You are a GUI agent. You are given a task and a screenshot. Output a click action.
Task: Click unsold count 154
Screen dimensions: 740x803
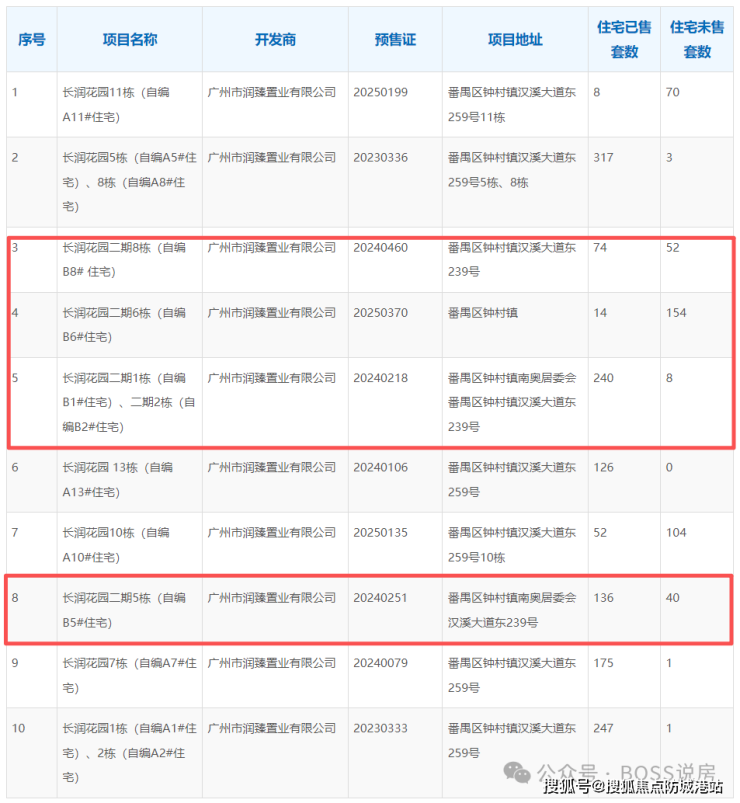point(676,312)
